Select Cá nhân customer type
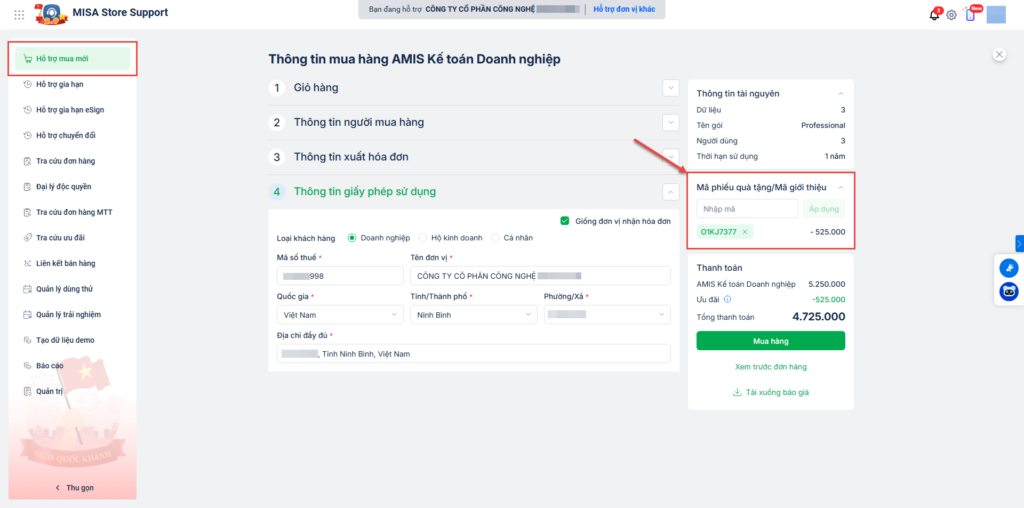1024x508 pixels. coord(495,238)
